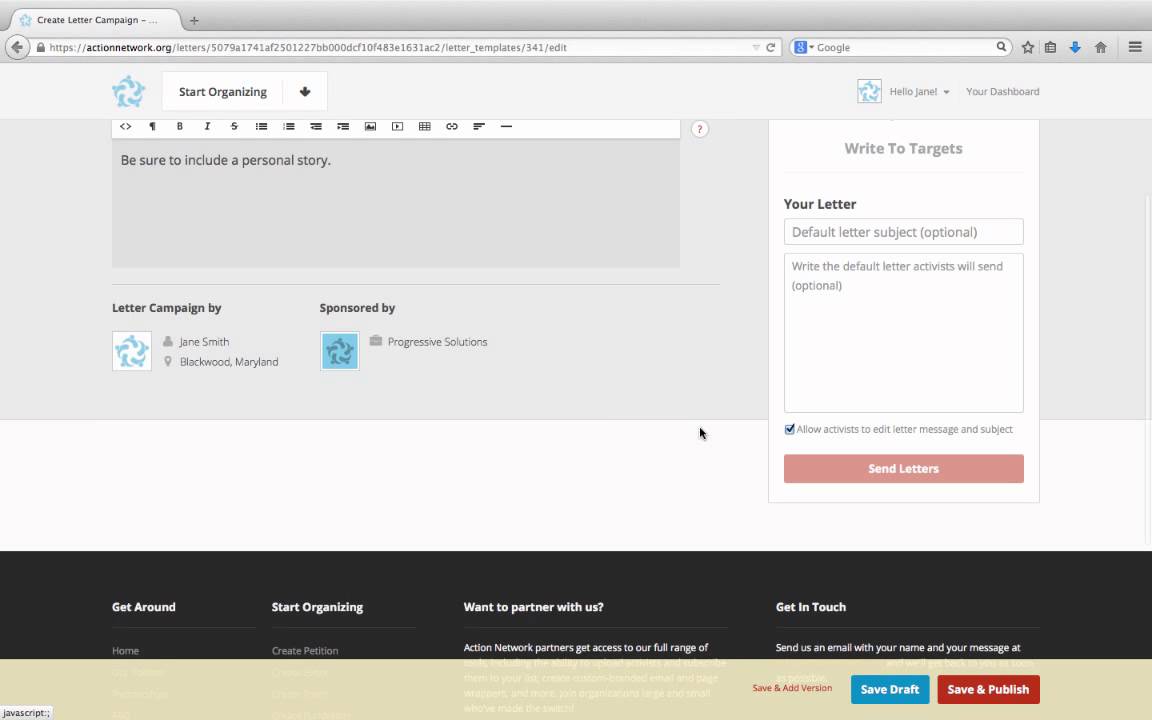
Task: Click the Save & Add Version link
Action: (792, 688)
